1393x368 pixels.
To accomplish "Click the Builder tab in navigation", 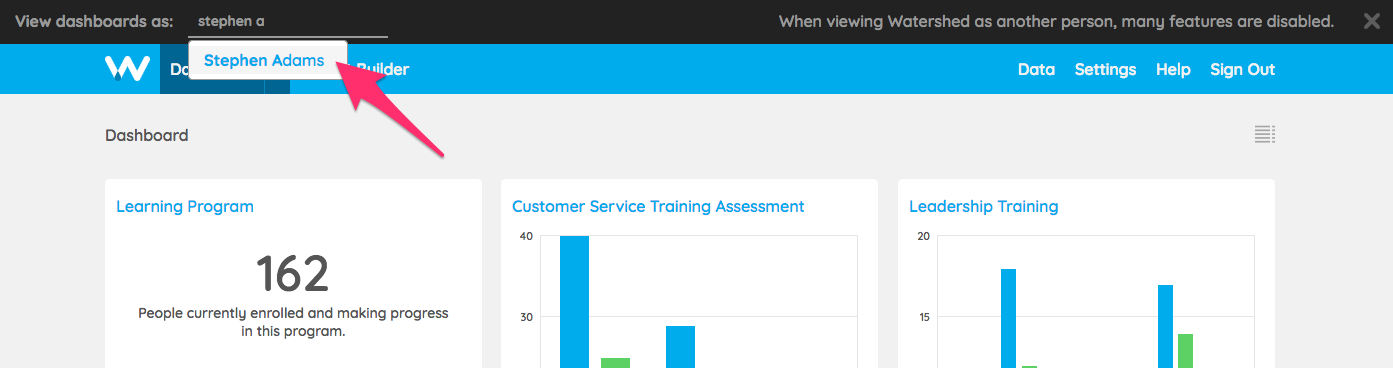I will [x=382, y=69].
